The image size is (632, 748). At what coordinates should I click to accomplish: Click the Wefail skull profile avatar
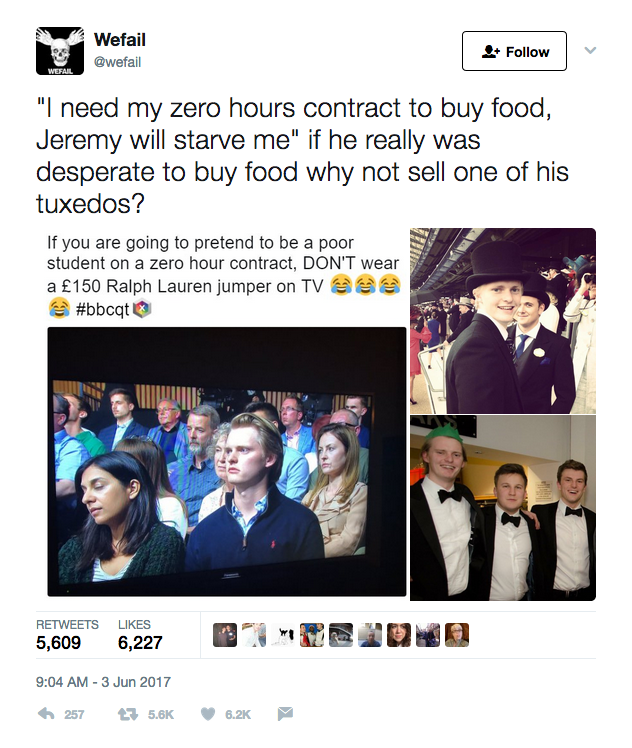[62, 51]
